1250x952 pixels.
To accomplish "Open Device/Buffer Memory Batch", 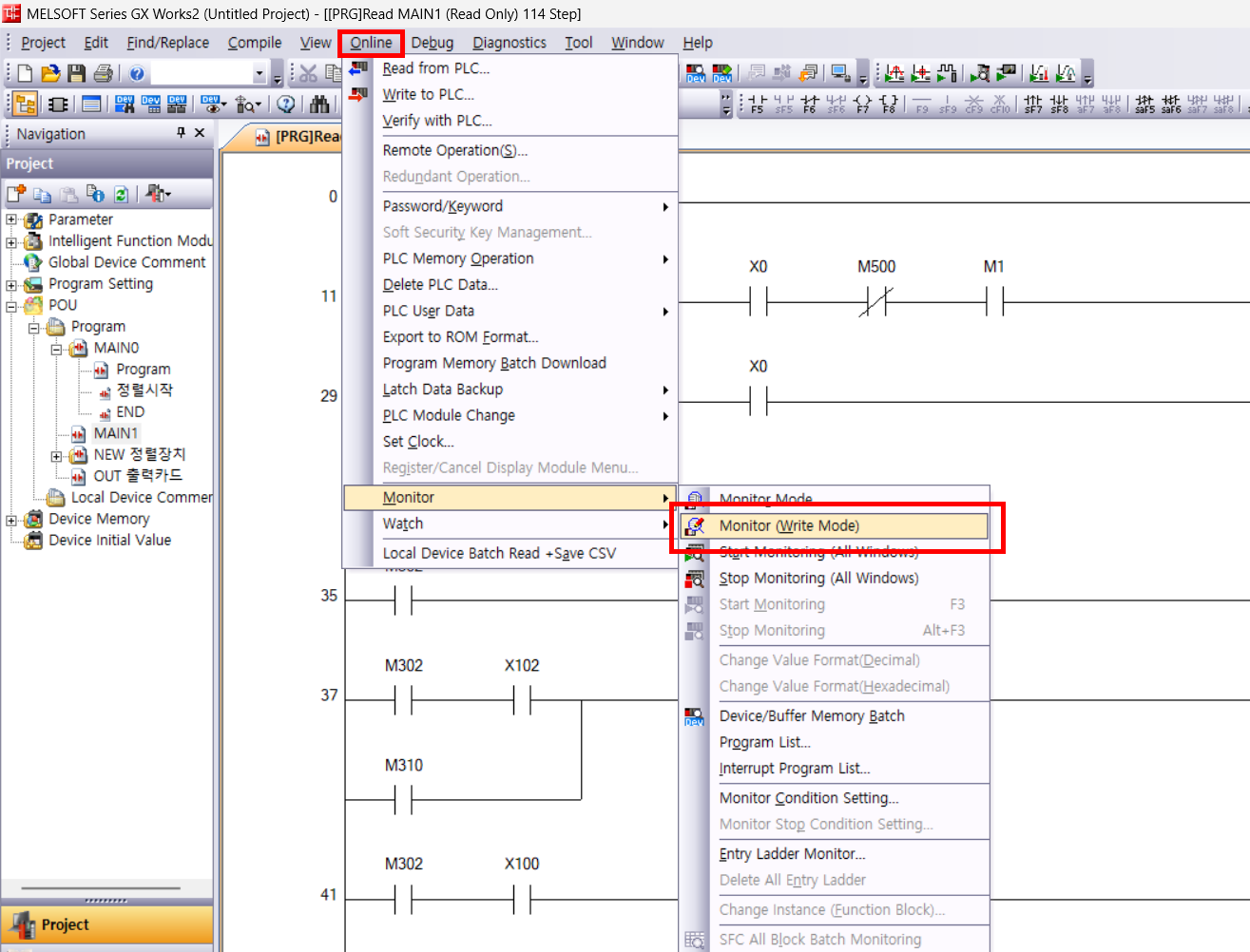I will [x=834, y=716].
